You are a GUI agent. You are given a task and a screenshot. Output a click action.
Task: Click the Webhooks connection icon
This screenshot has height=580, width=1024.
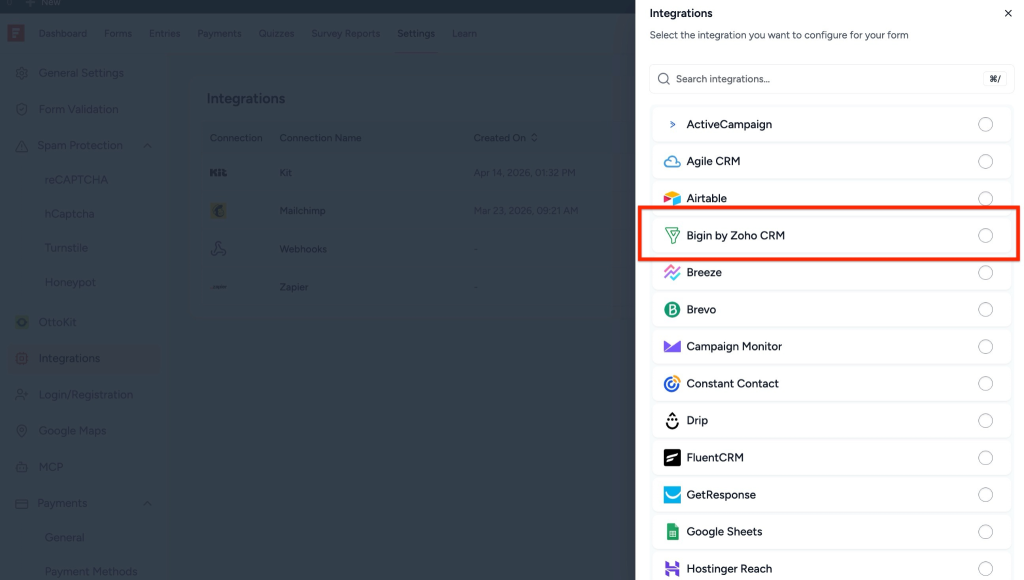(218, 249)
